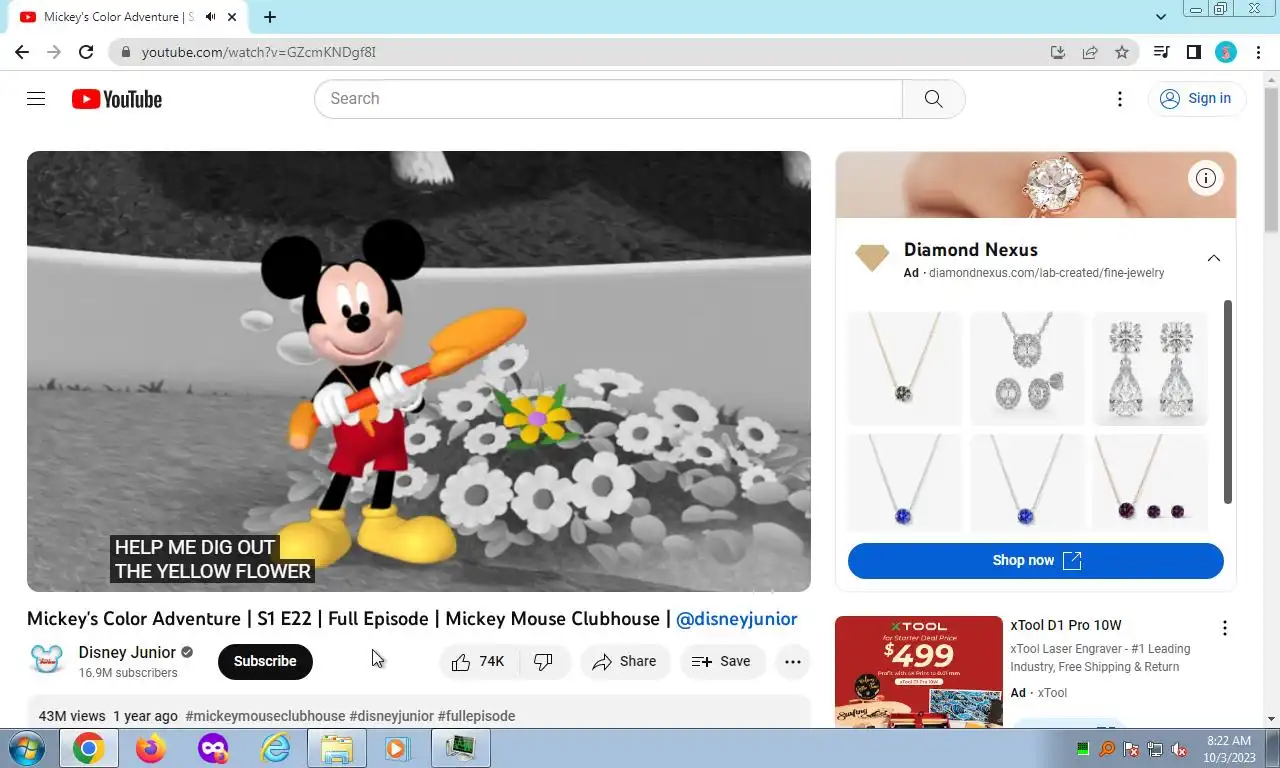
Task: Open options menu for xTool D1 Pro ad
Action: (x=1224, y=628)
